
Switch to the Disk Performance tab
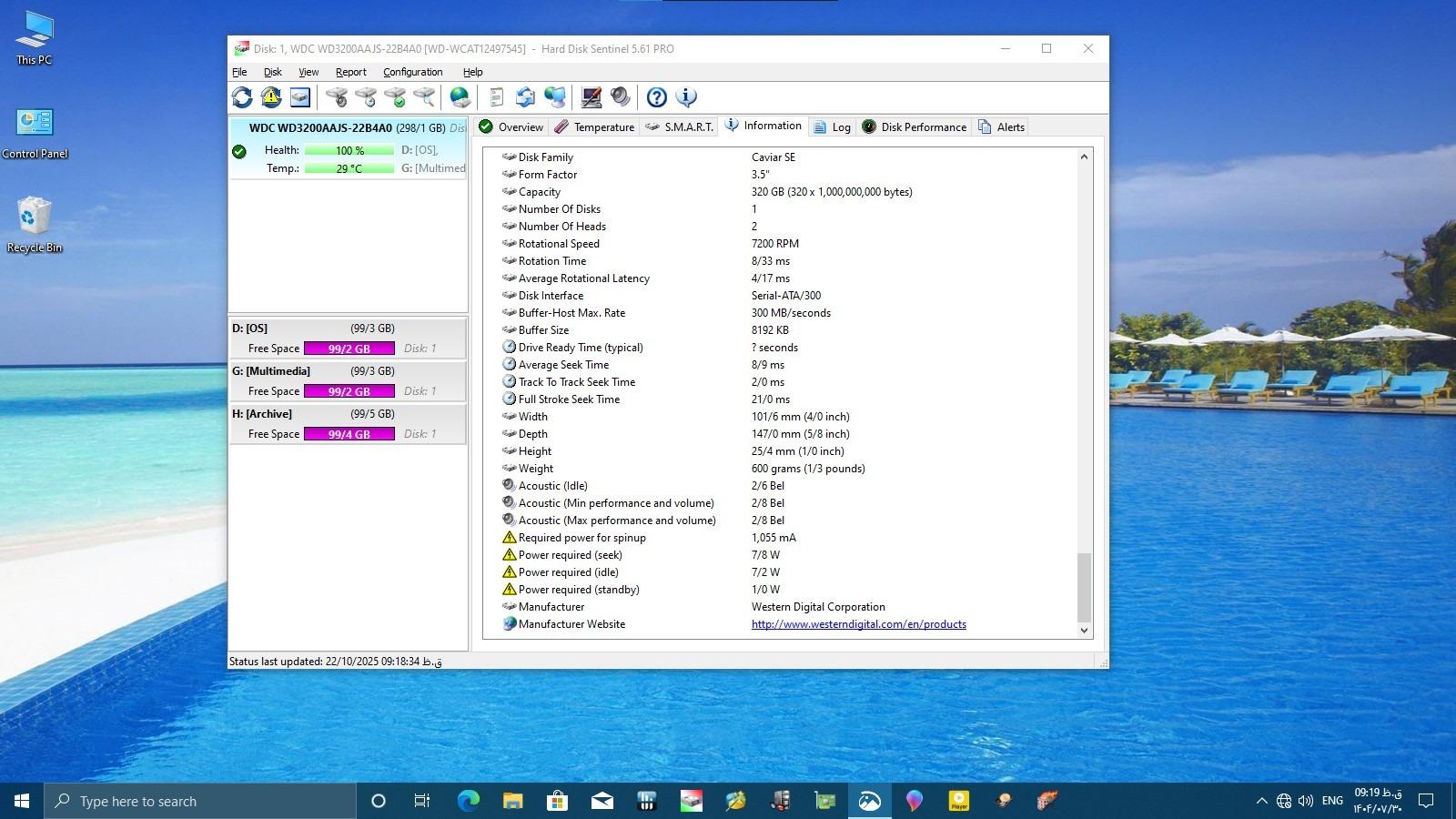(x=915, y=127)
